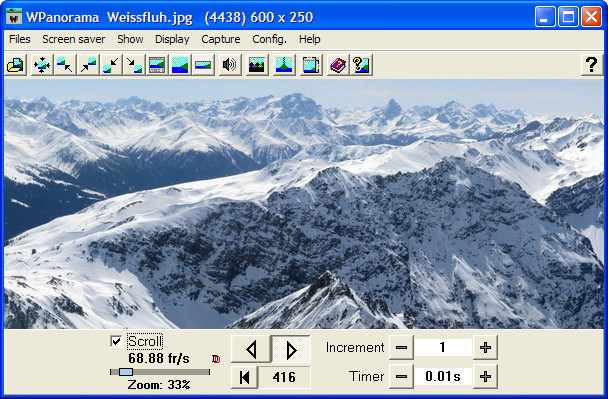
Task: Click the Timer field showing 0.01s
Action: 443,376
